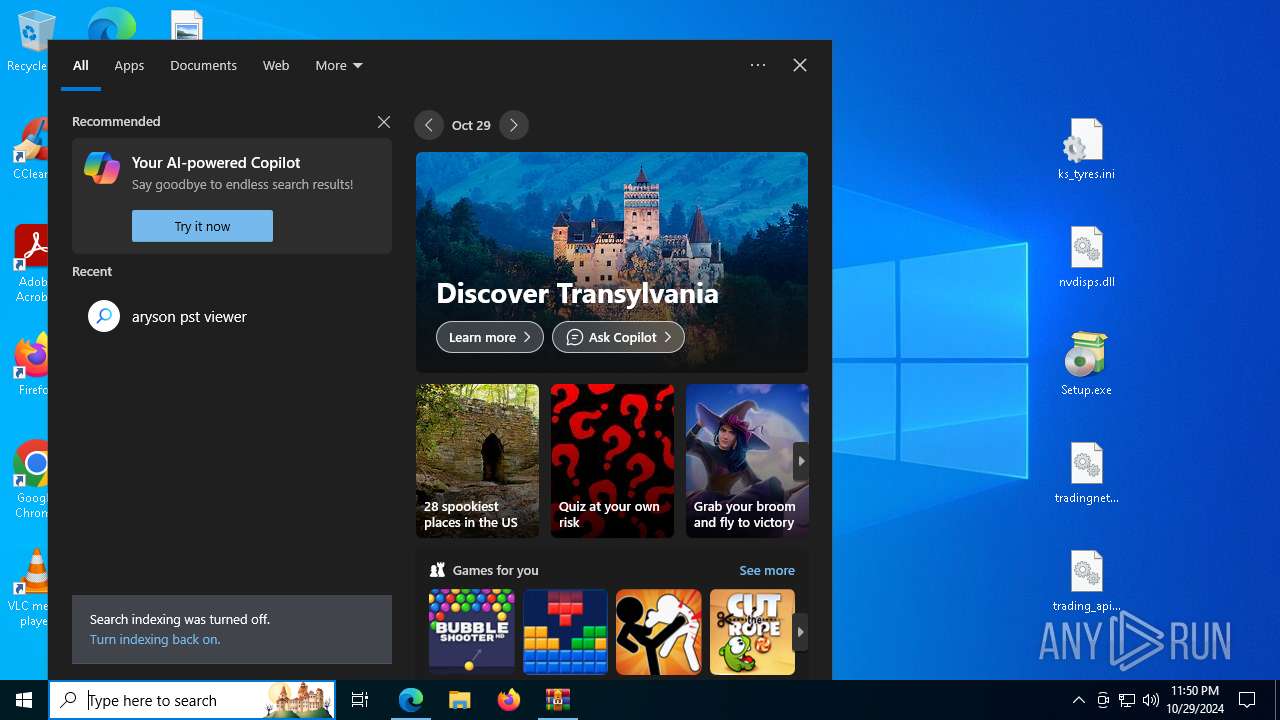Dismiss the Recommended section

(x=384, y=121)
